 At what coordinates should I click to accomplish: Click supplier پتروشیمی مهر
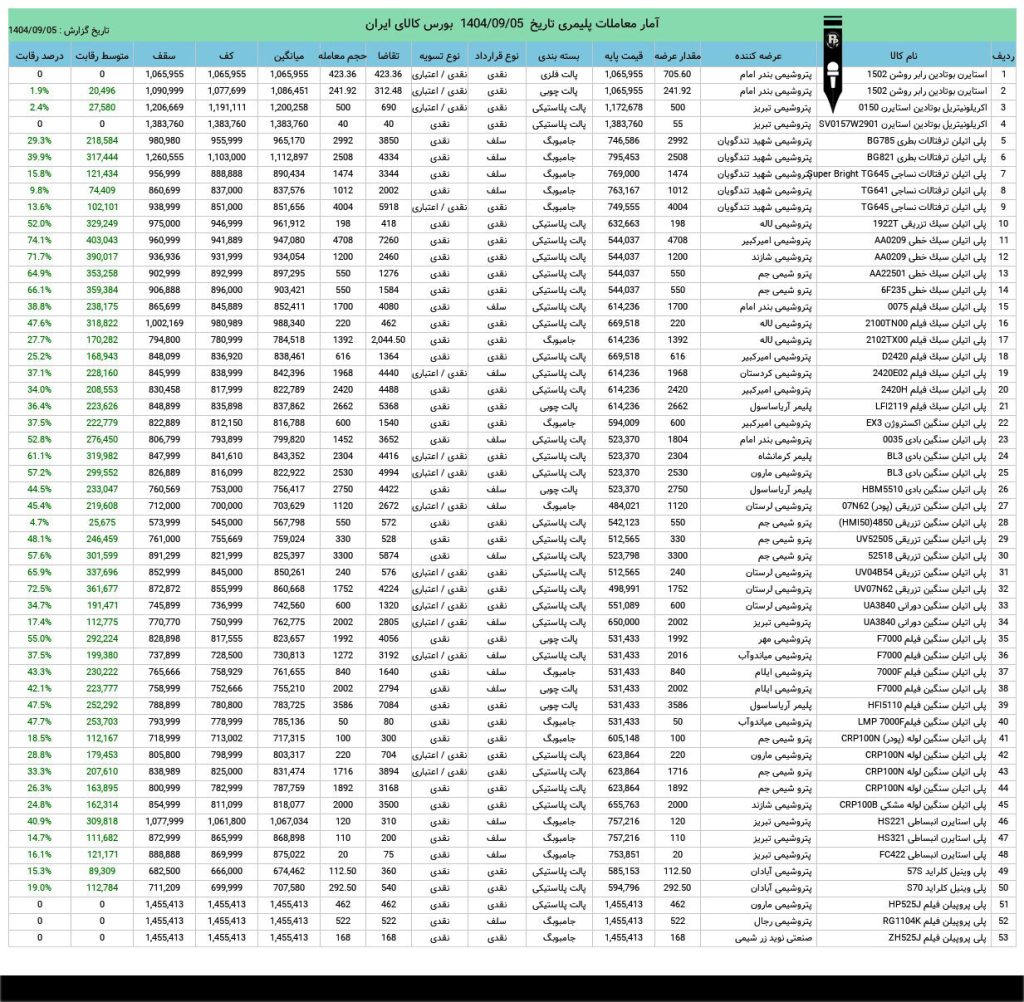758,639
